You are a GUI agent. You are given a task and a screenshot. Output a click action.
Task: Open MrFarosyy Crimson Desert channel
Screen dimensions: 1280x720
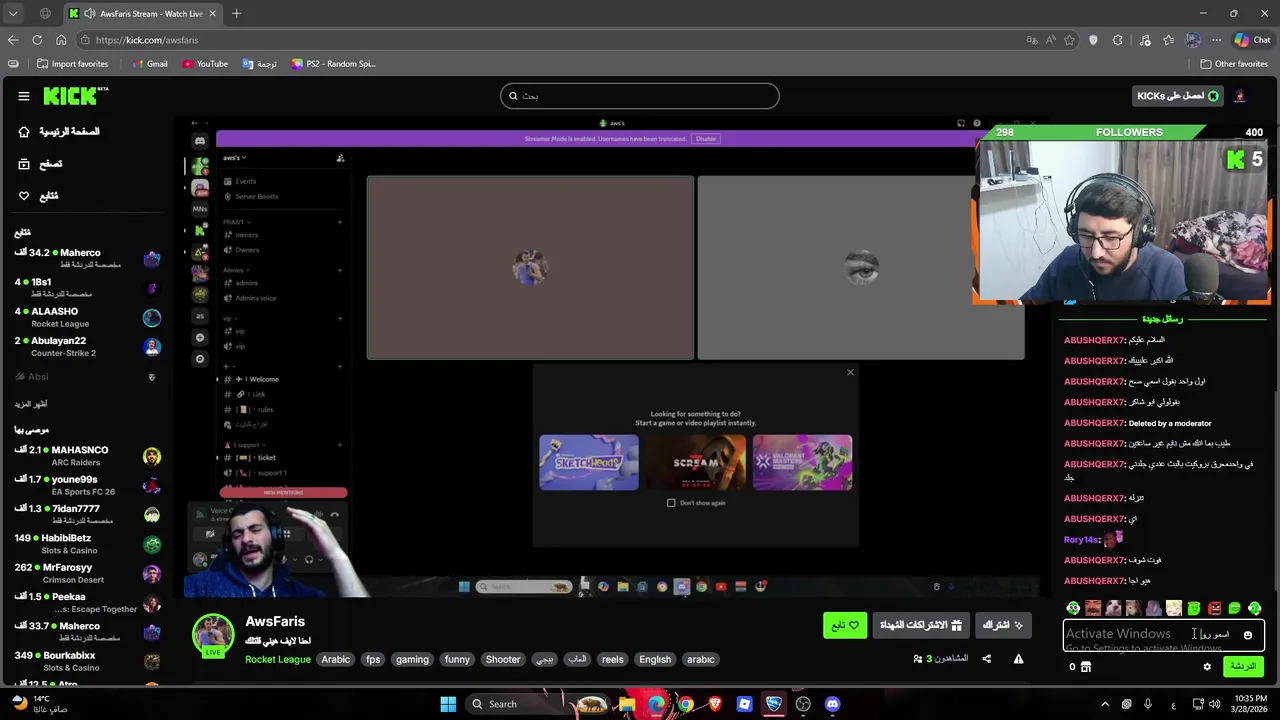pyautogui.click(x=87, y=573)
